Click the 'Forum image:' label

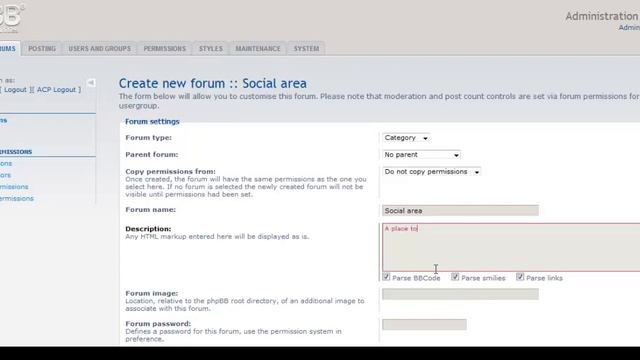(x=151, y=293)
